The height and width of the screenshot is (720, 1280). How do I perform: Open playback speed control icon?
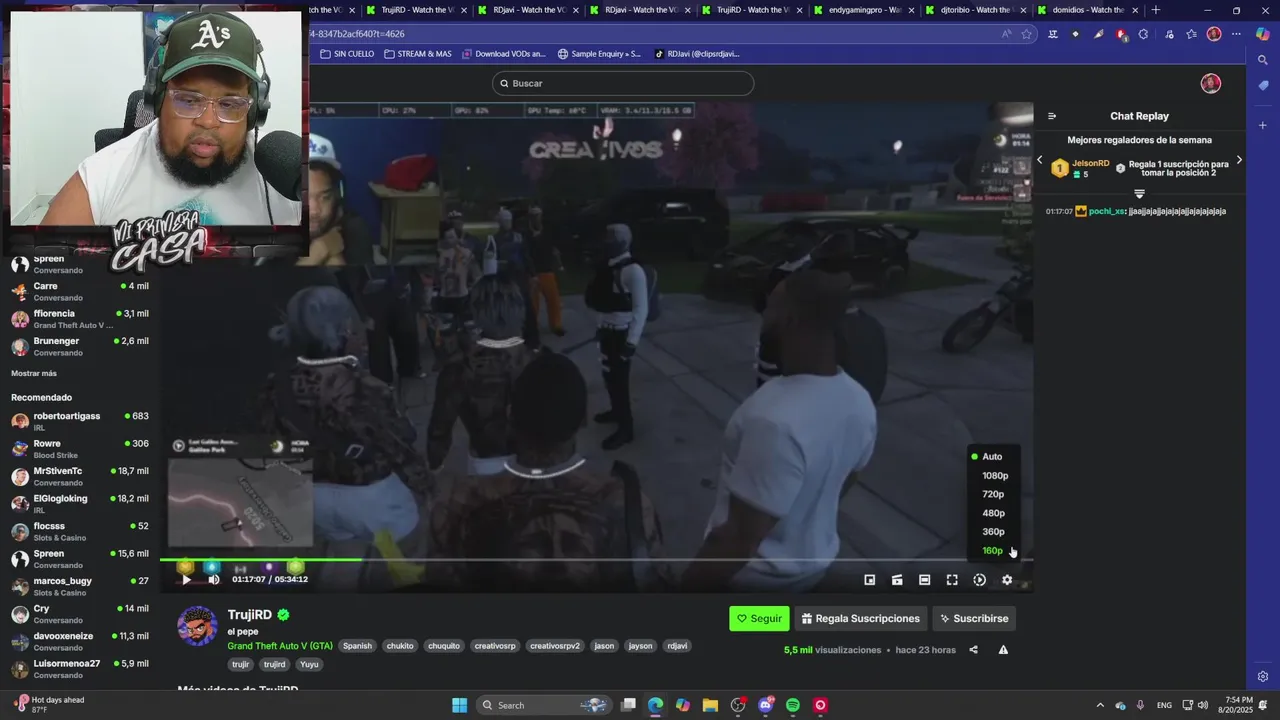[979, 580]
